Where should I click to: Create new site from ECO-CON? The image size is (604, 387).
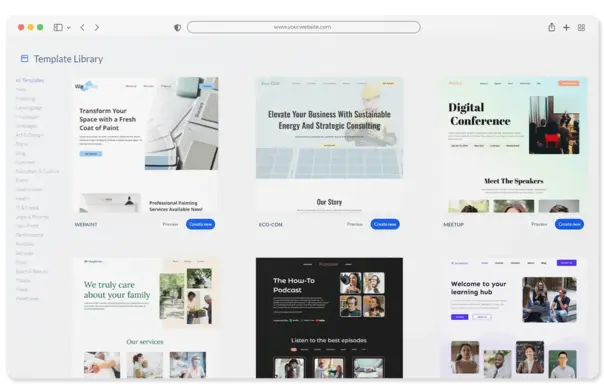pyautogui.click(x=385, y=224)
